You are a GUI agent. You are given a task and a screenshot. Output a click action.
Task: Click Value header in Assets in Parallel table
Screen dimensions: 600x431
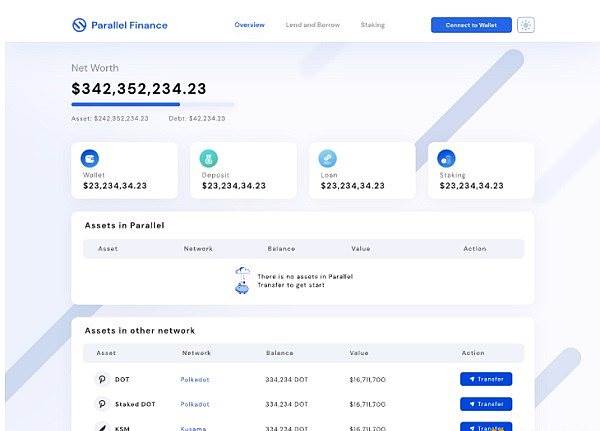pos(361,249)
